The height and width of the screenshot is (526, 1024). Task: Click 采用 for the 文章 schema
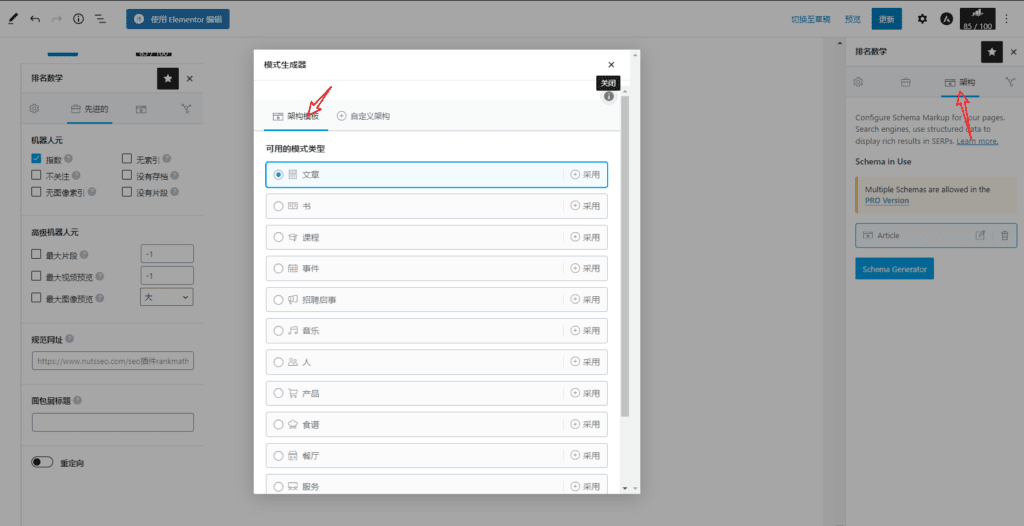(585, 174)
